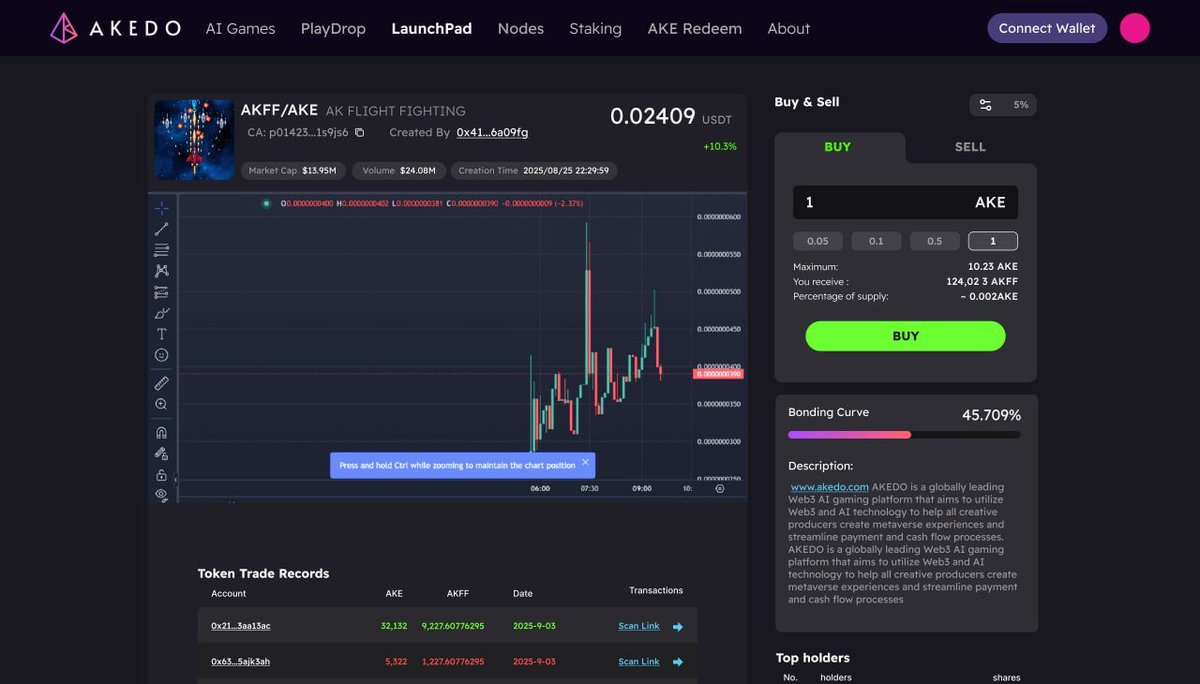Image resolution: width=1200 pixels, height=684 pixels.
Task: Activate the zoom-in magnifier tool
Action: [x=161, y=404]
